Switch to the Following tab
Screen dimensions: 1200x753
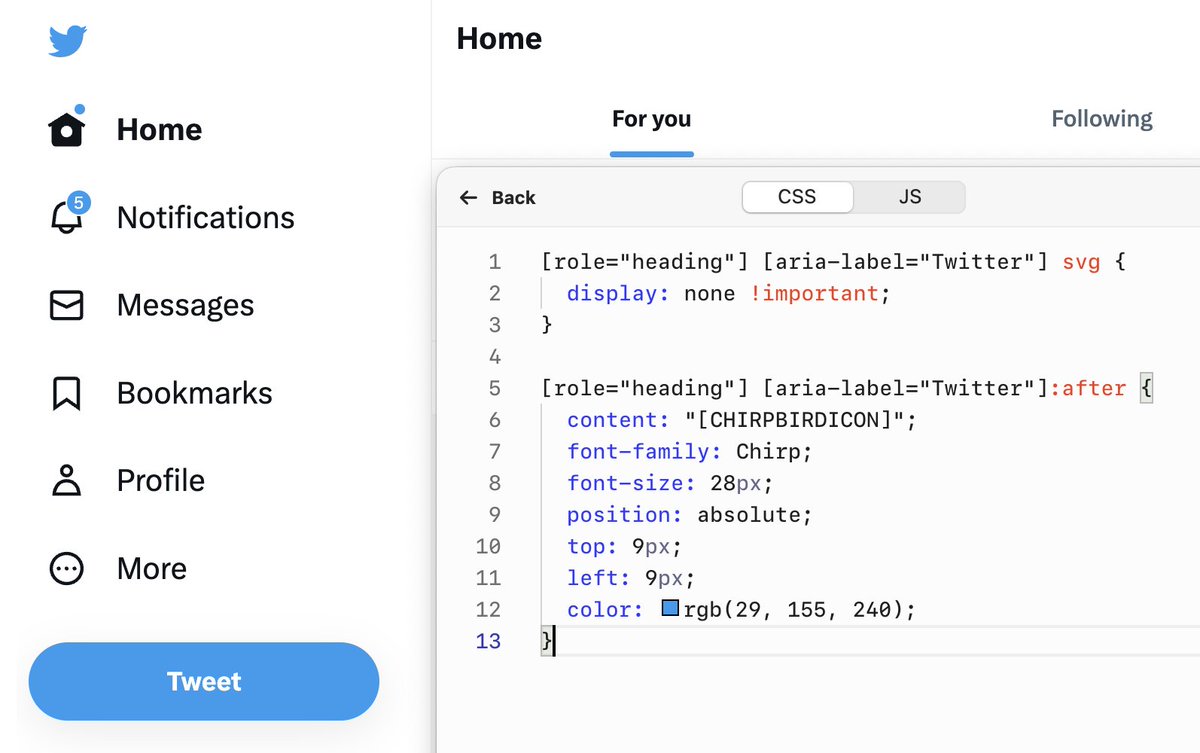1102,119
